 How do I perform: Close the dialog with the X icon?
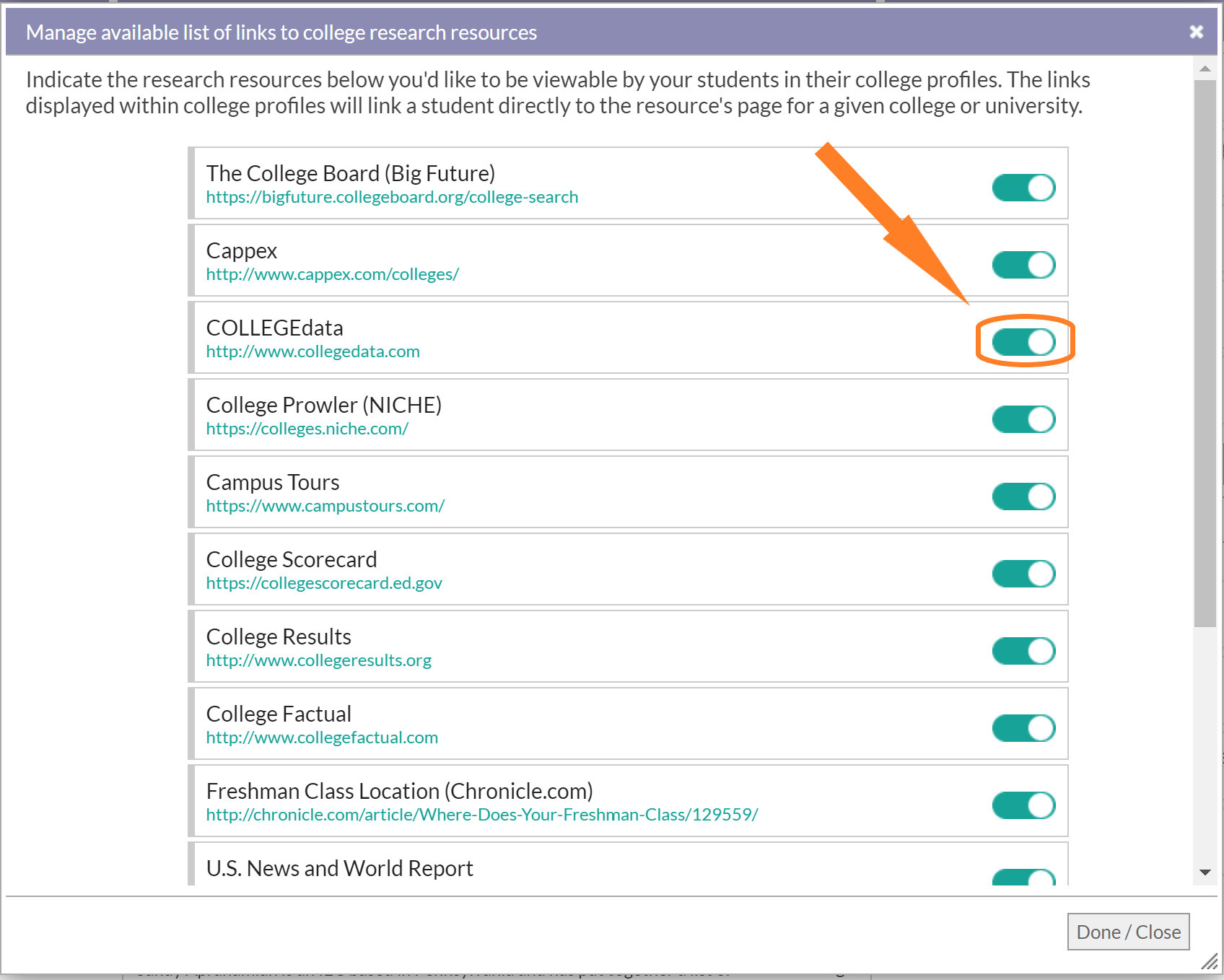coord(1197,32)
